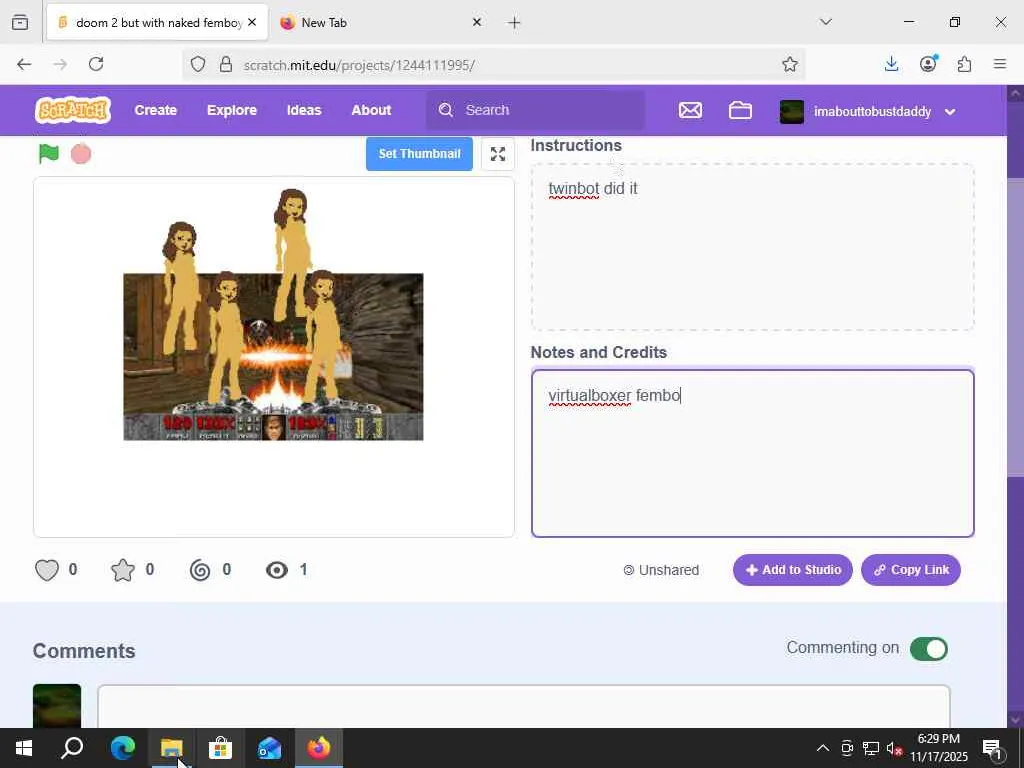The image size is (1024, 768).
Task: Click the star favorite icon
Action: click(x=123, y=570)
